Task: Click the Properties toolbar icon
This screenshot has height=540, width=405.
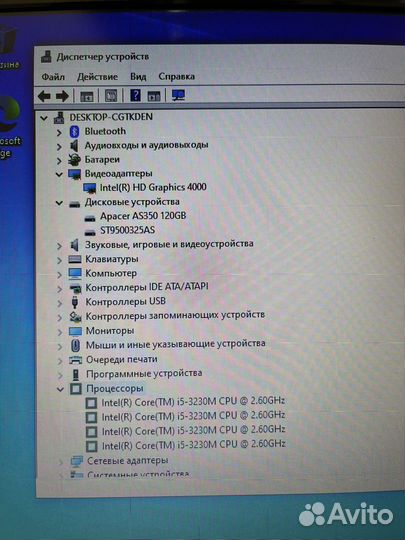Action: click(111, 96)
